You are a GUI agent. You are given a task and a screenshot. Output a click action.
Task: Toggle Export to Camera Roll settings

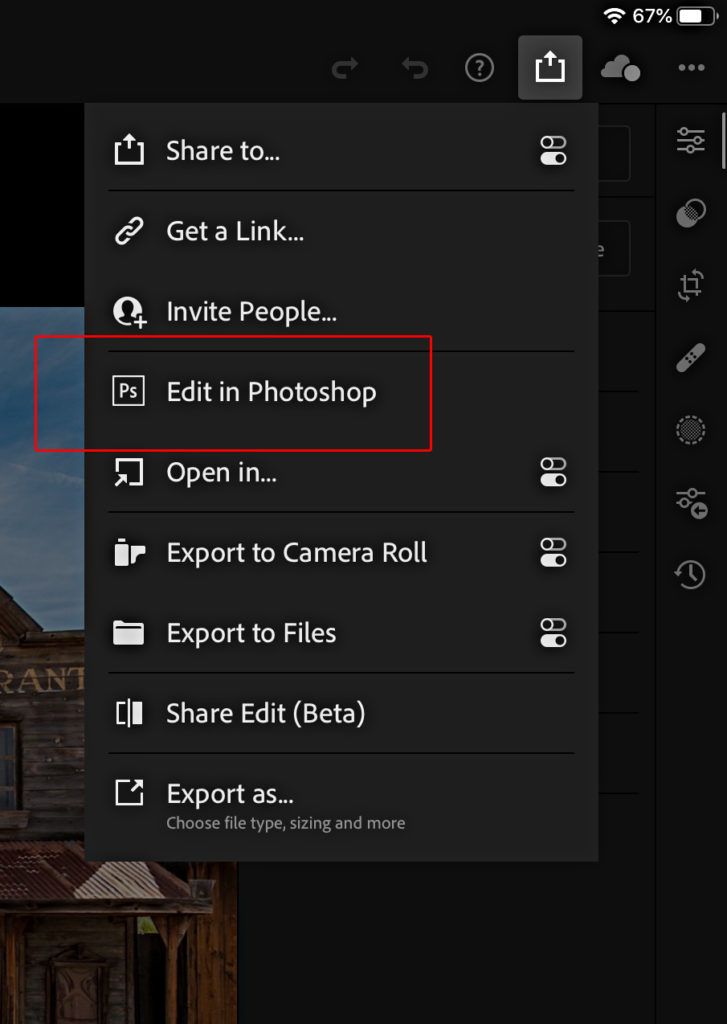point(553,552)
